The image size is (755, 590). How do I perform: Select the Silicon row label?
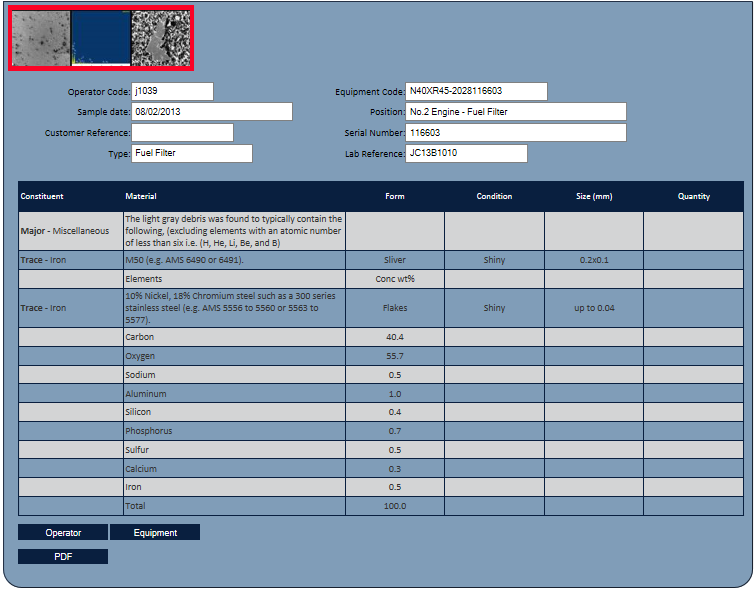pos(234,412)
